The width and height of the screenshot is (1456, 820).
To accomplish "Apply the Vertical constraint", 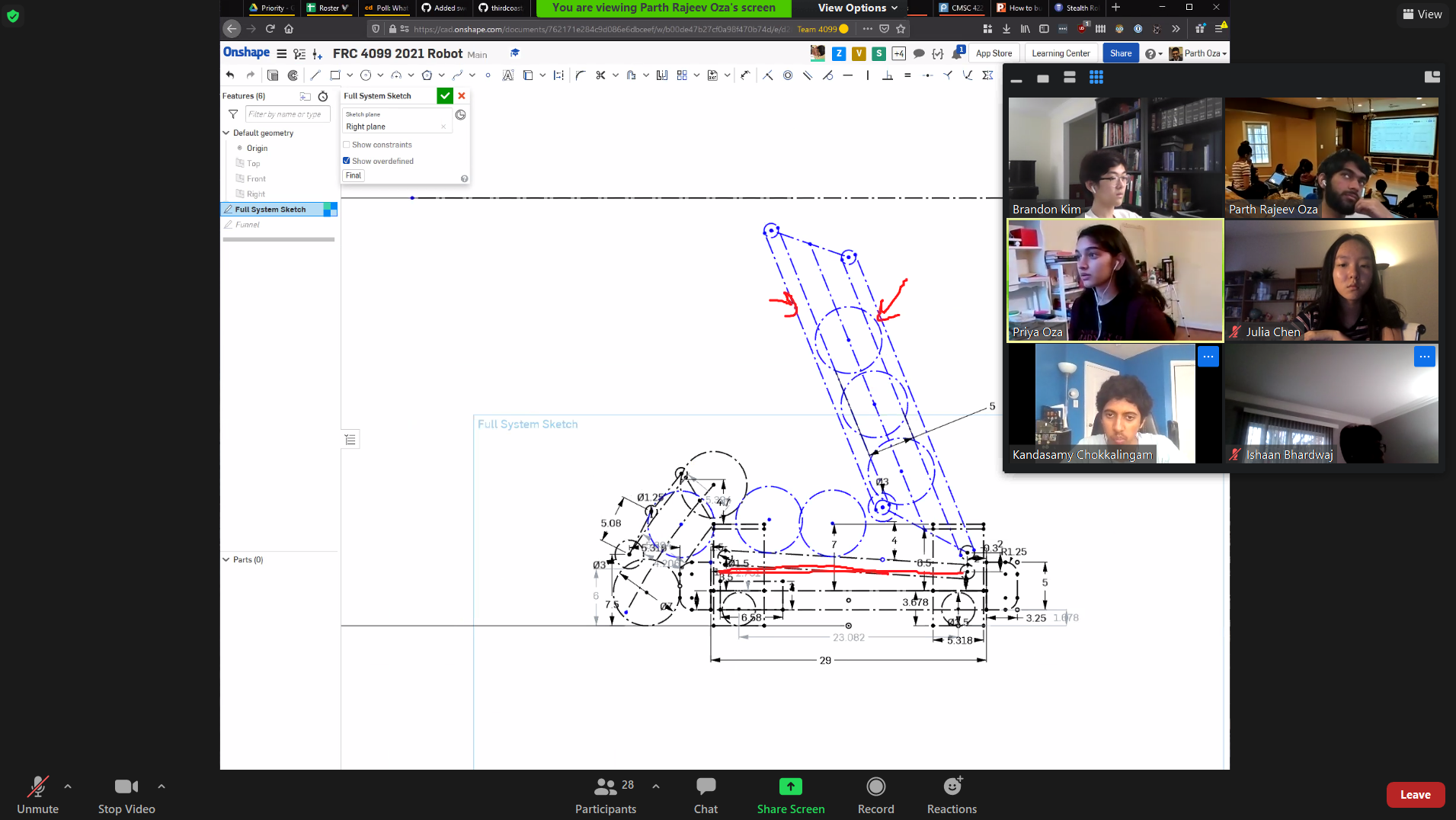I will click(867, 75).
